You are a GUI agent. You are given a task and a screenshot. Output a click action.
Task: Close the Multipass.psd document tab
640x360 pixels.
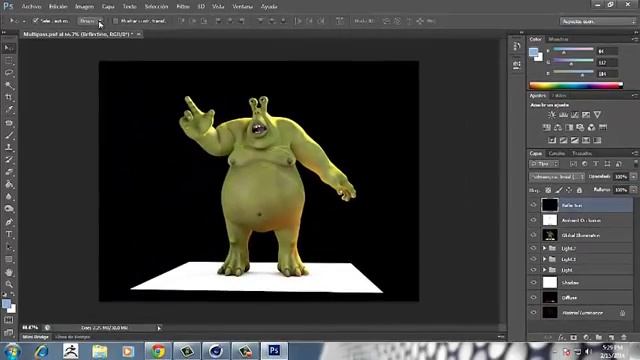pos(139,34)
